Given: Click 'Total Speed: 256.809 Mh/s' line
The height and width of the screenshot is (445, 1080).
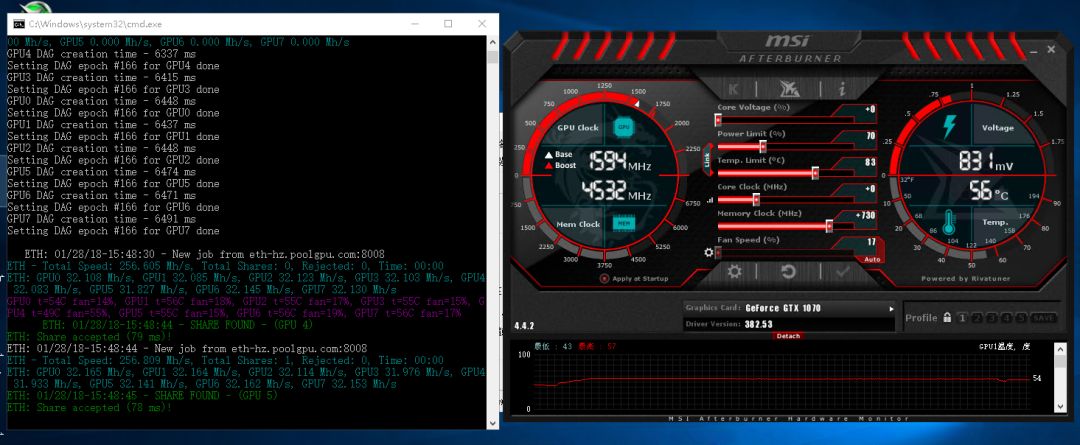Looking at the screenshot, I should coord(225,360).
